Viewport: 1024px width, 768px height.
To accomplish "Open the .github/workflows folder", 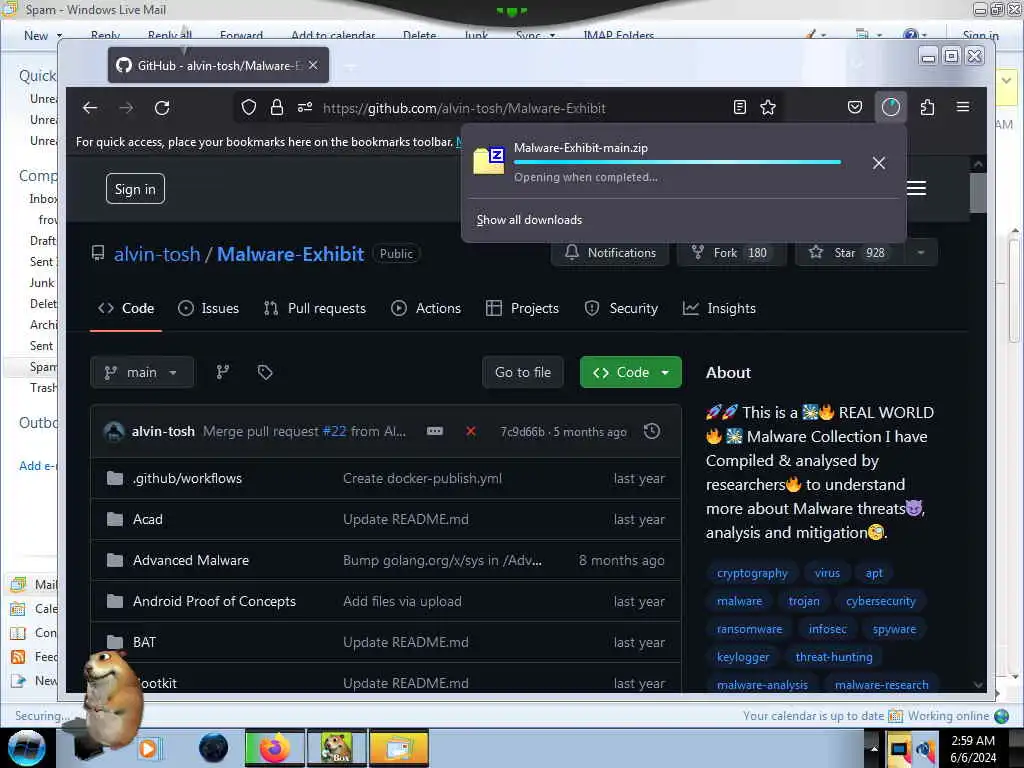I will 187,478.
